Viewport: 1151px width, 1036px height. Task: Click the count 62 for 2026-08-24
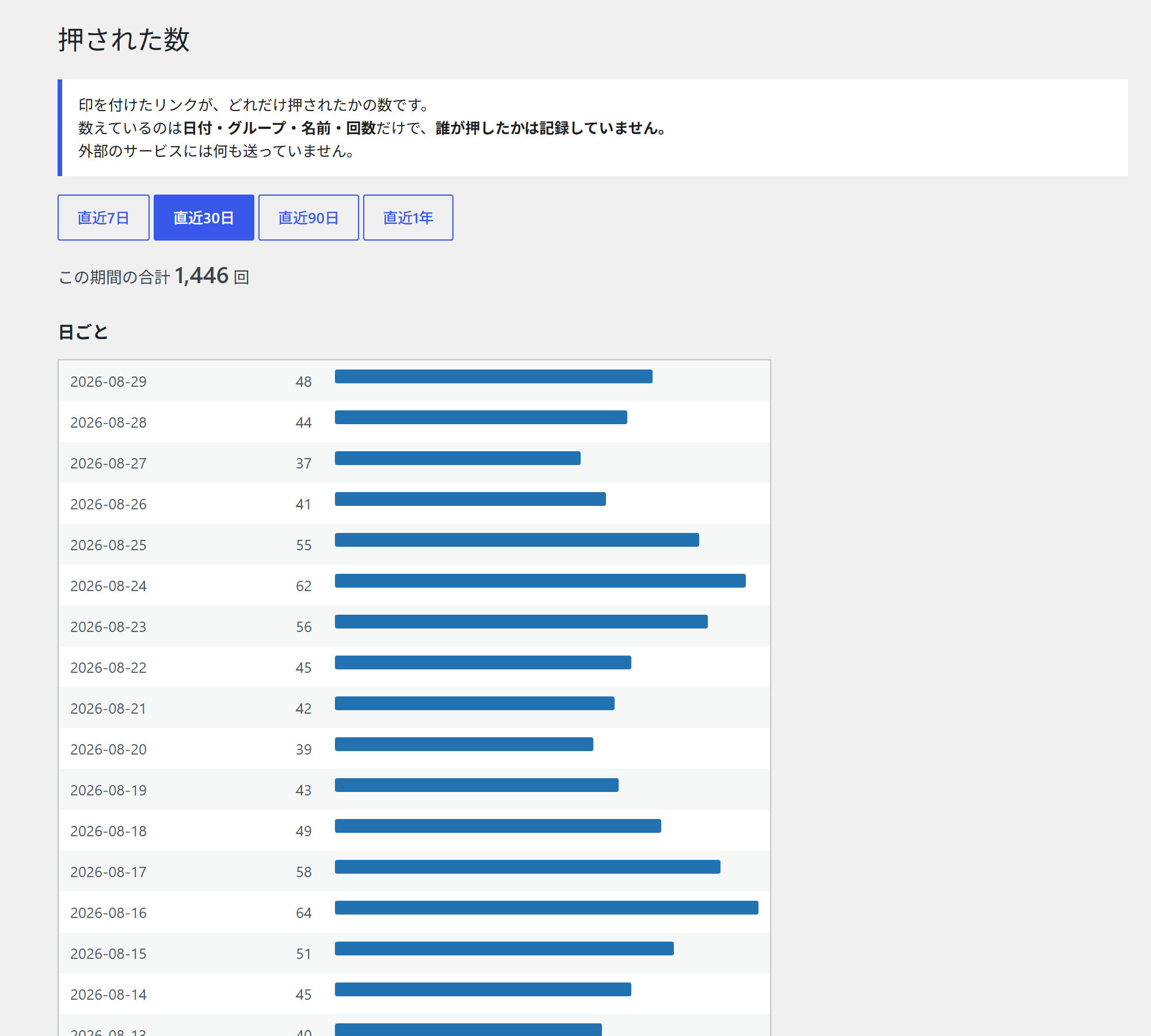[x=304, y=586]
